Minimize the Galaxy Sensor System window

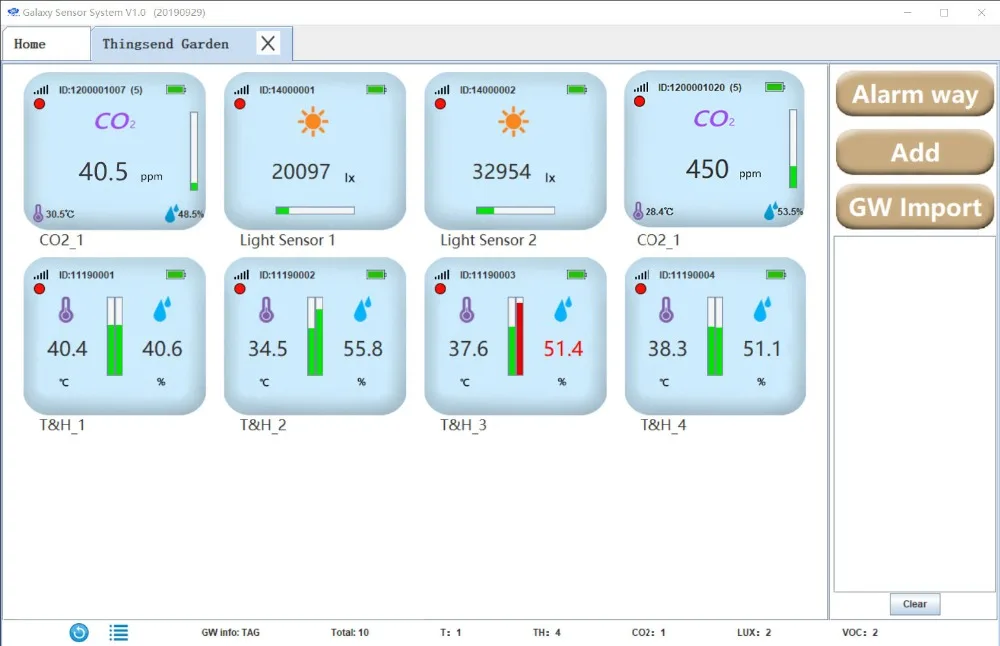point(908,12)
